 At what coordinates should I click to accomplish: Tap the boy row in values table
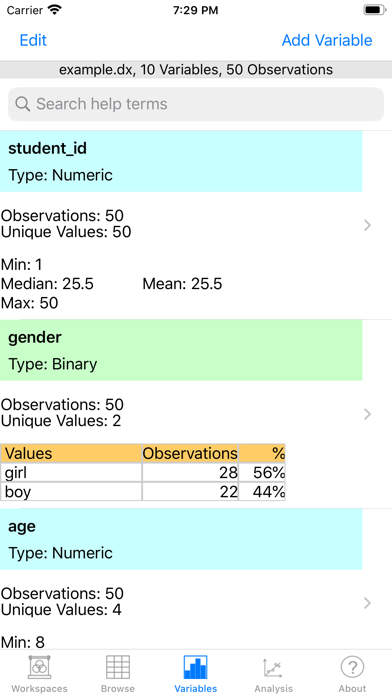(143, 492)
